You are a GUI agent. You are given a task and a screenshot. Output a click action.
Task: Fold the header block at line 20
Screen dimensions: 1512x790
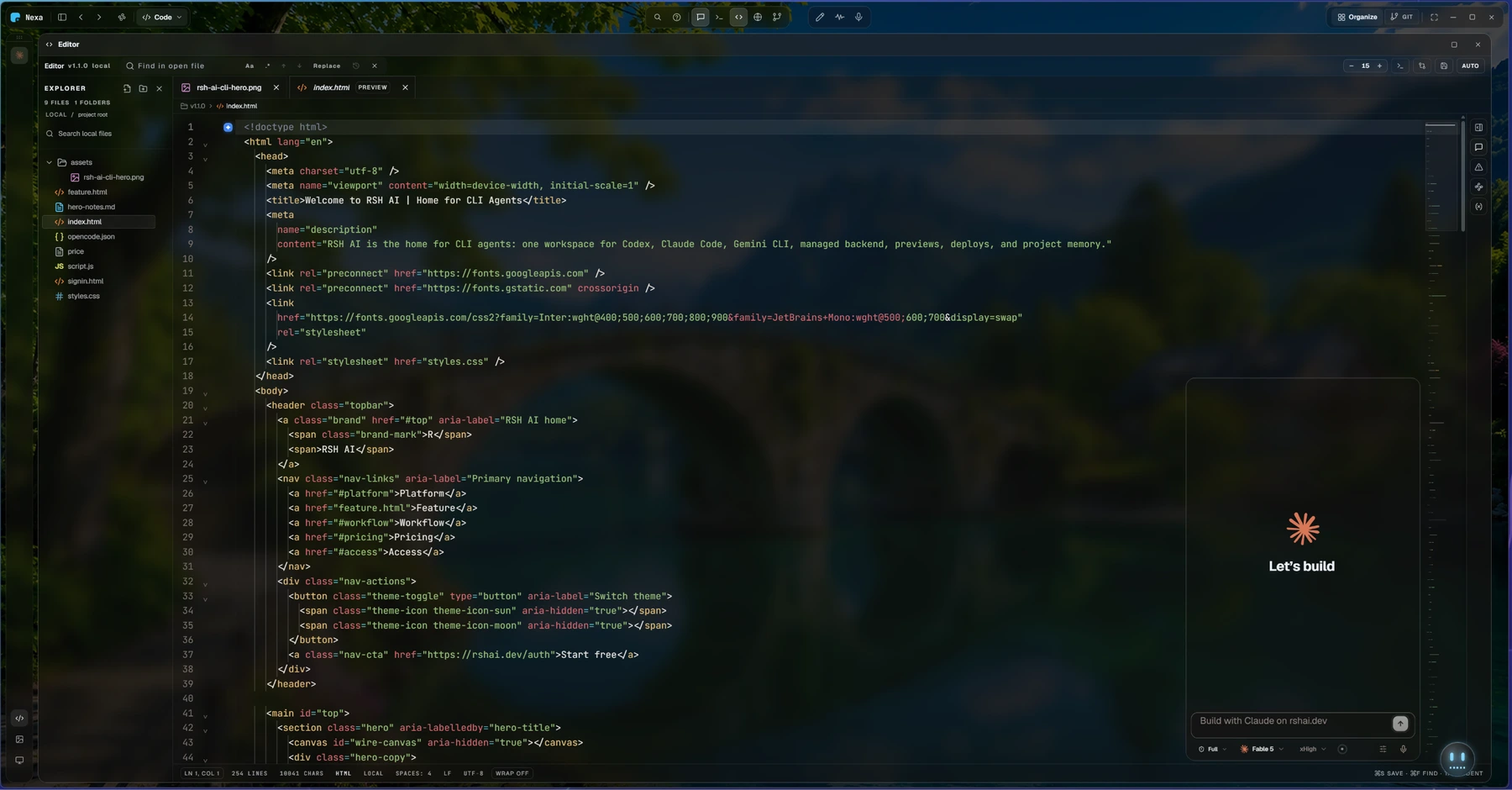point(205,407)
